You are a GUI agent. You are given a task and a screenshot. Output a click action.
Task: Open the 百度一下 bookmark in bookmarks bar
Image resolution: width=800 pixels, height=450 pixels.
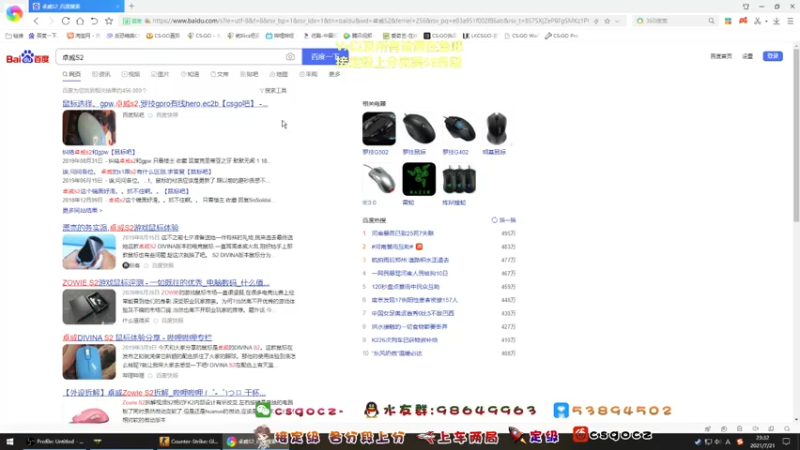coord(43,36)
